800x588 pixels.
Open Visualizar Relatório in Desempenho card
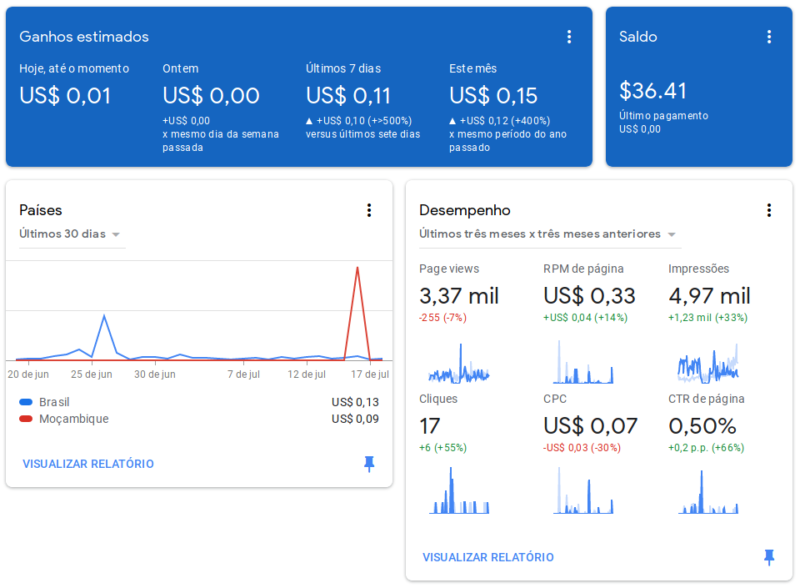(488, 557)
